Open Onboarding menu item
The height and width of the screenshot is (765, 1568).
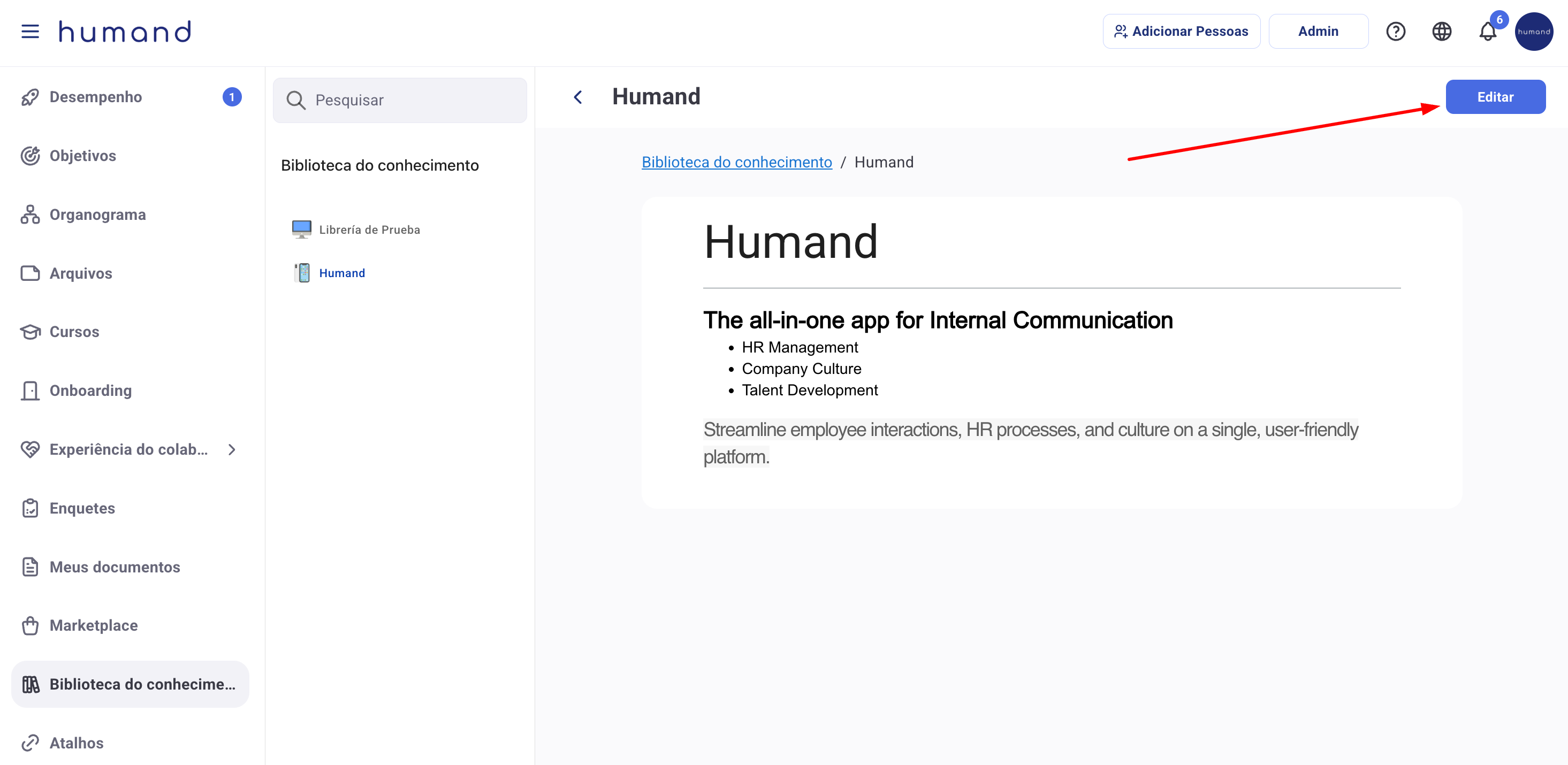(130, 391)
